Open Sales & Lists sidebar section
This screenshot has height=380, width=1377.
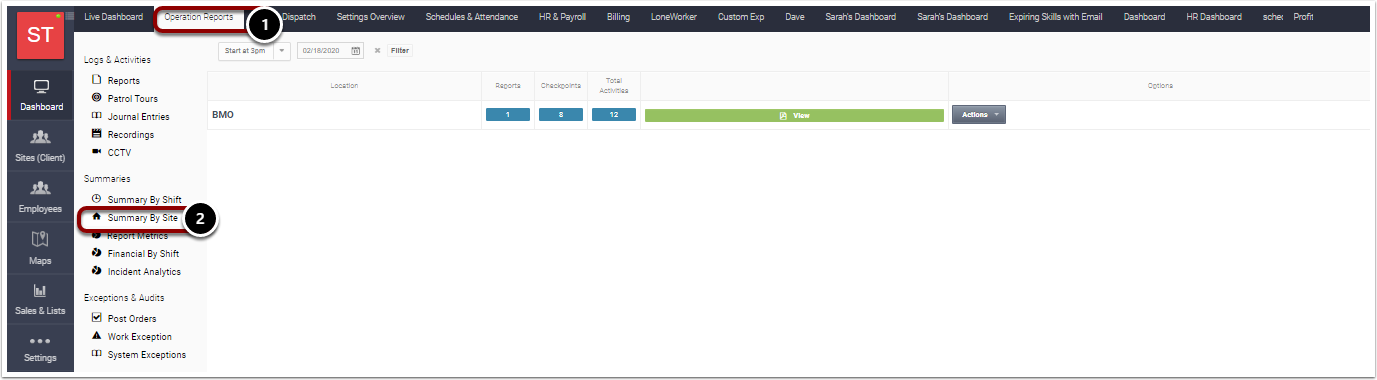point(41,299)
